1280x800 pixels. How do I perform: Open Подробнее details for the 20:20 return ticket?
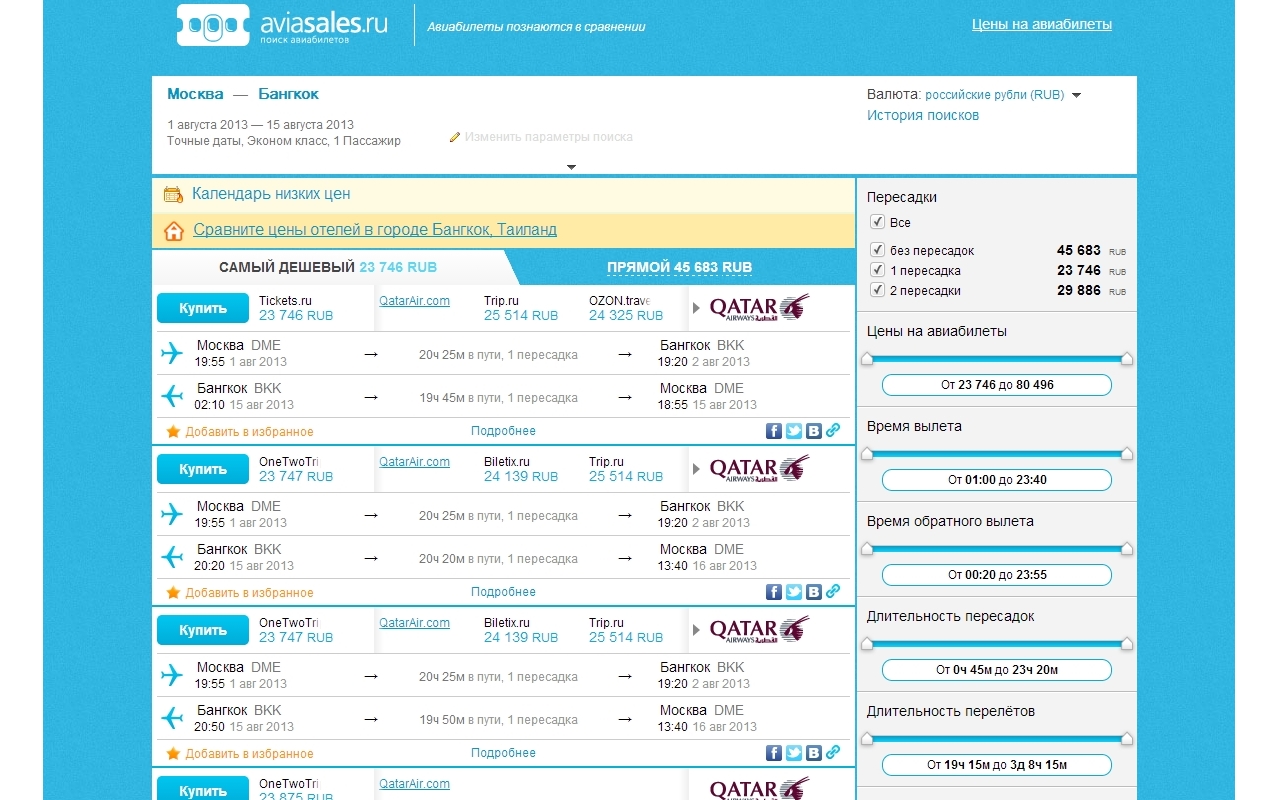click(x=503, y=592)
